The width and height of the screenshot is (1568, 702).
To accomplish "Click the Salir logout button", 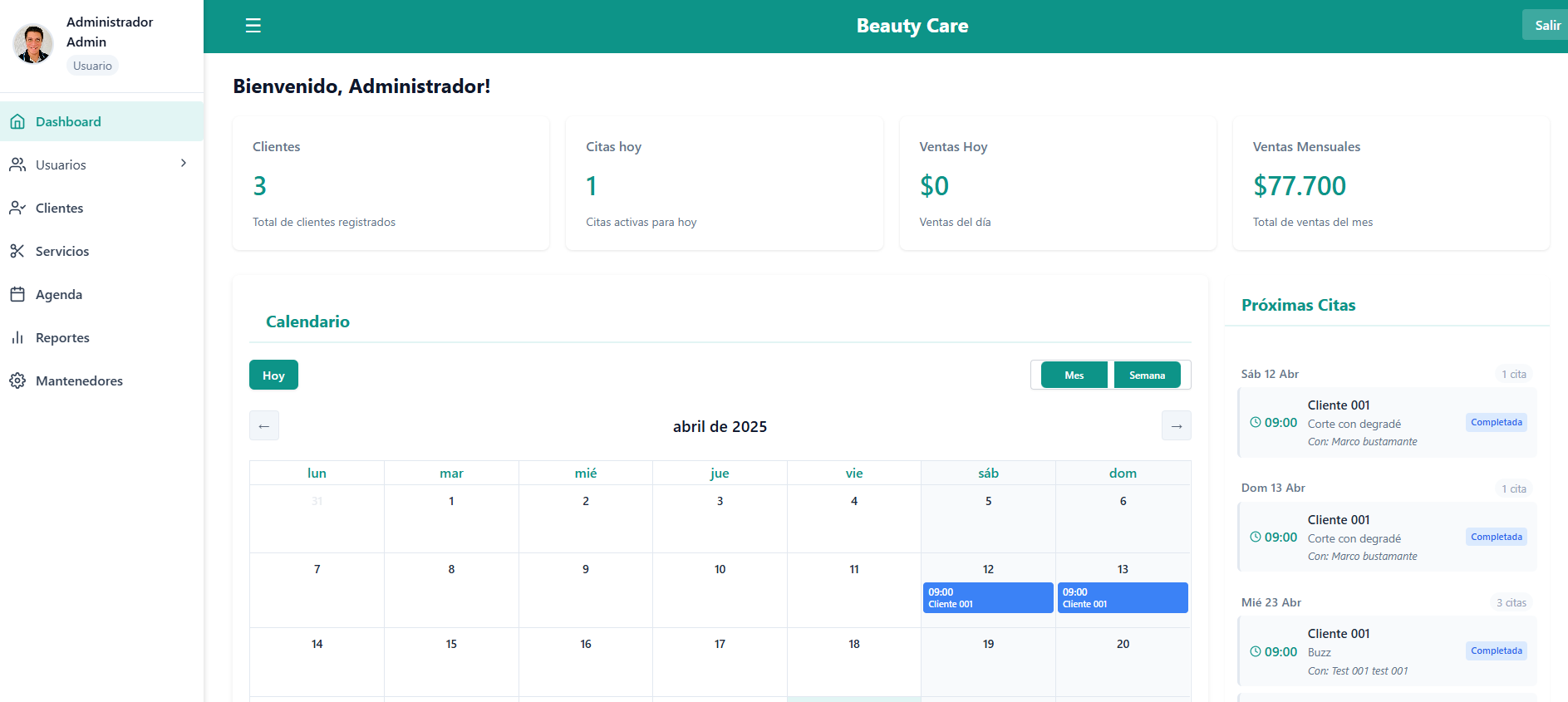I will click(x=1546, y=25).
